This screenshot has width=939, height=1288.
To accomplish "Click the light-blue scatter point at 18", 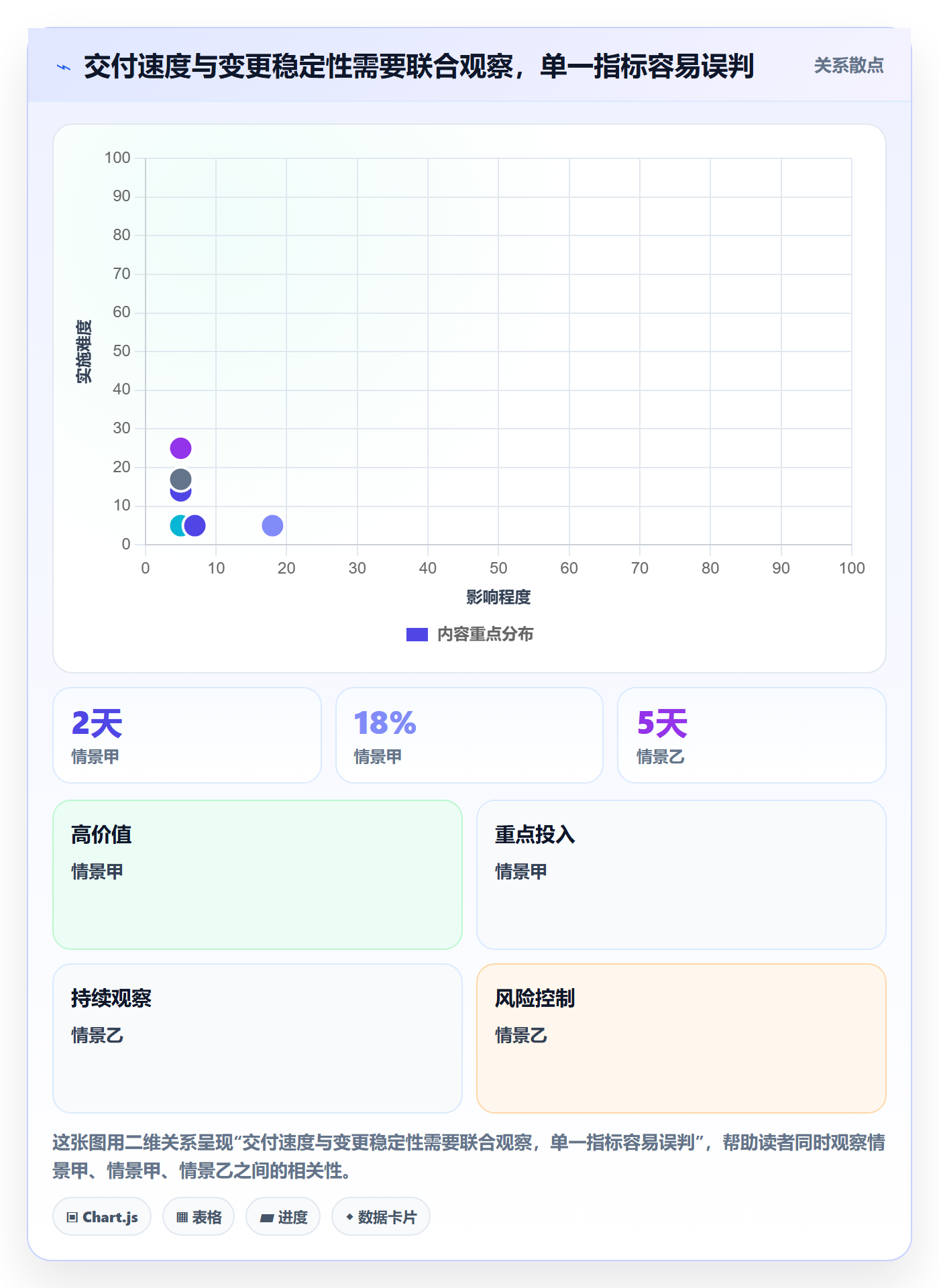I will pos(272,525).
